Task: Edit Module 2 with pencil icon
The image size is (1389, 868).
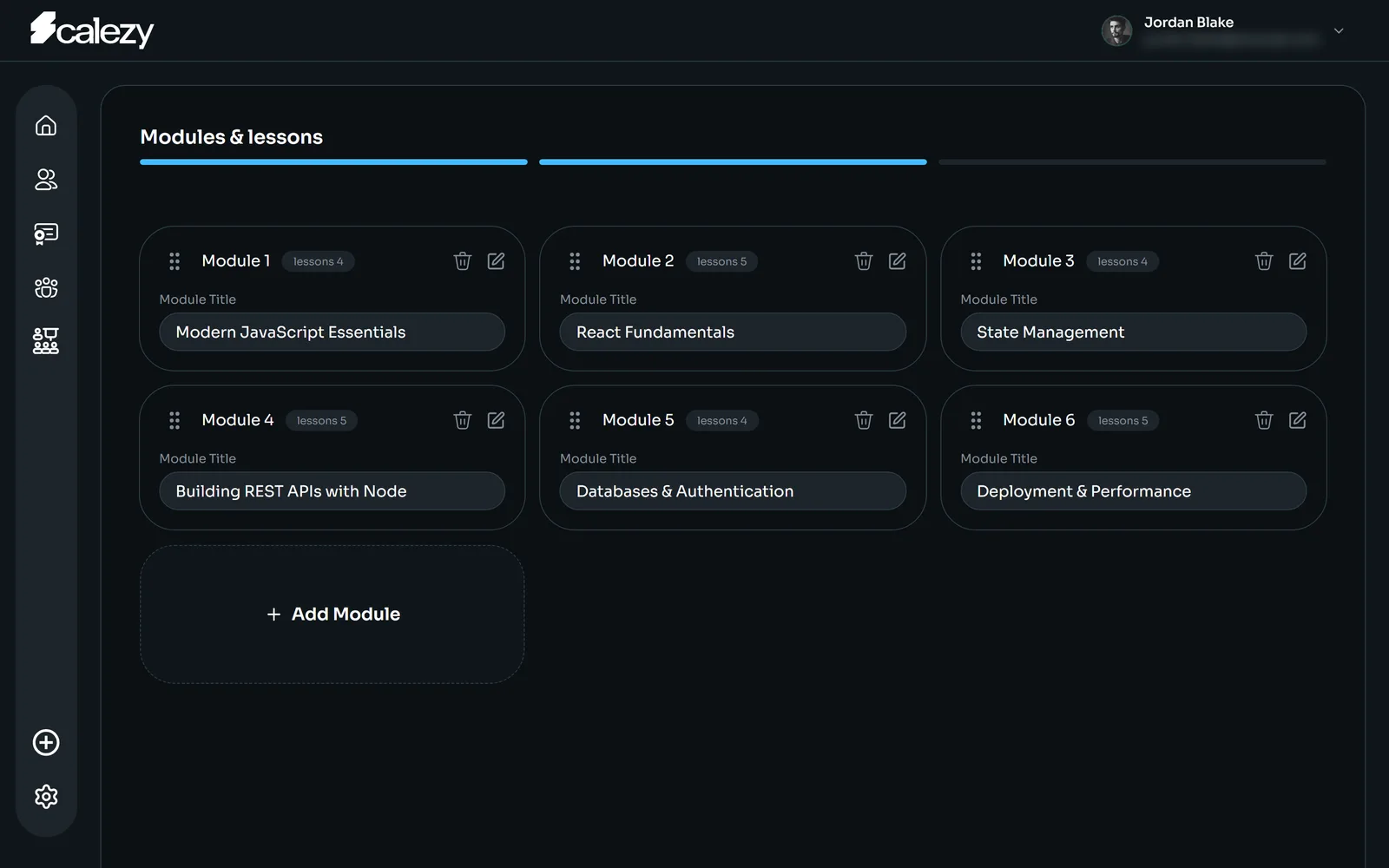Action: click(x=897, y=261)
